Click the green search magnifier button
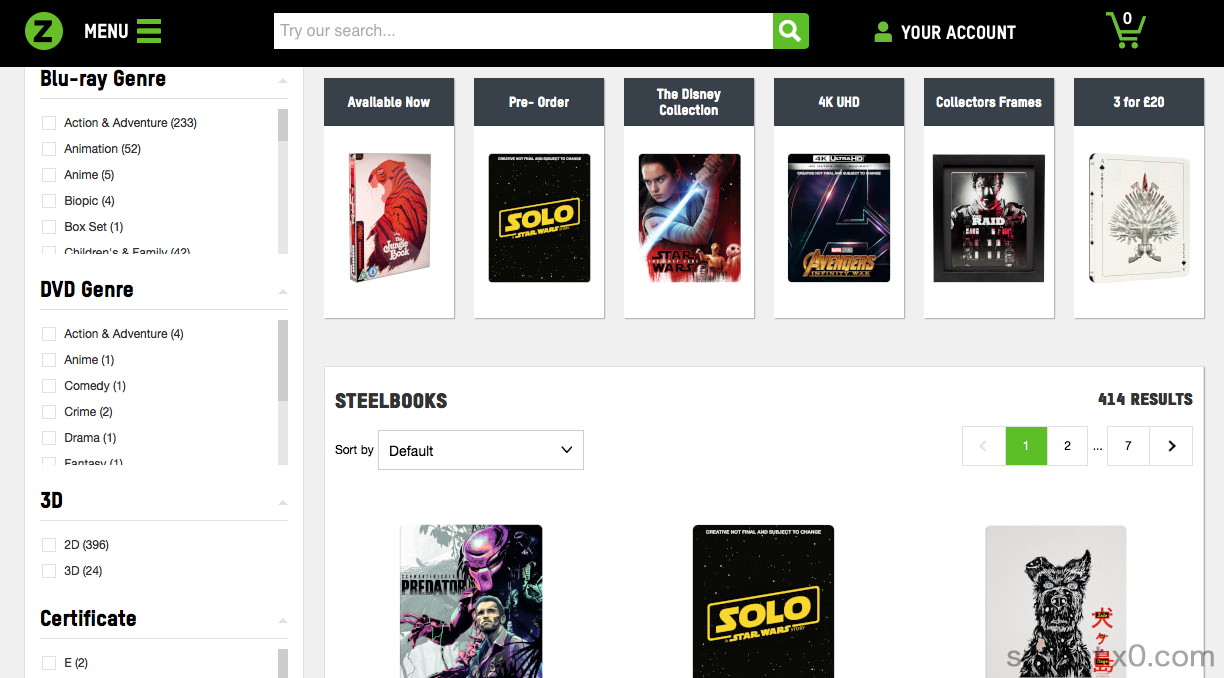 790,31
